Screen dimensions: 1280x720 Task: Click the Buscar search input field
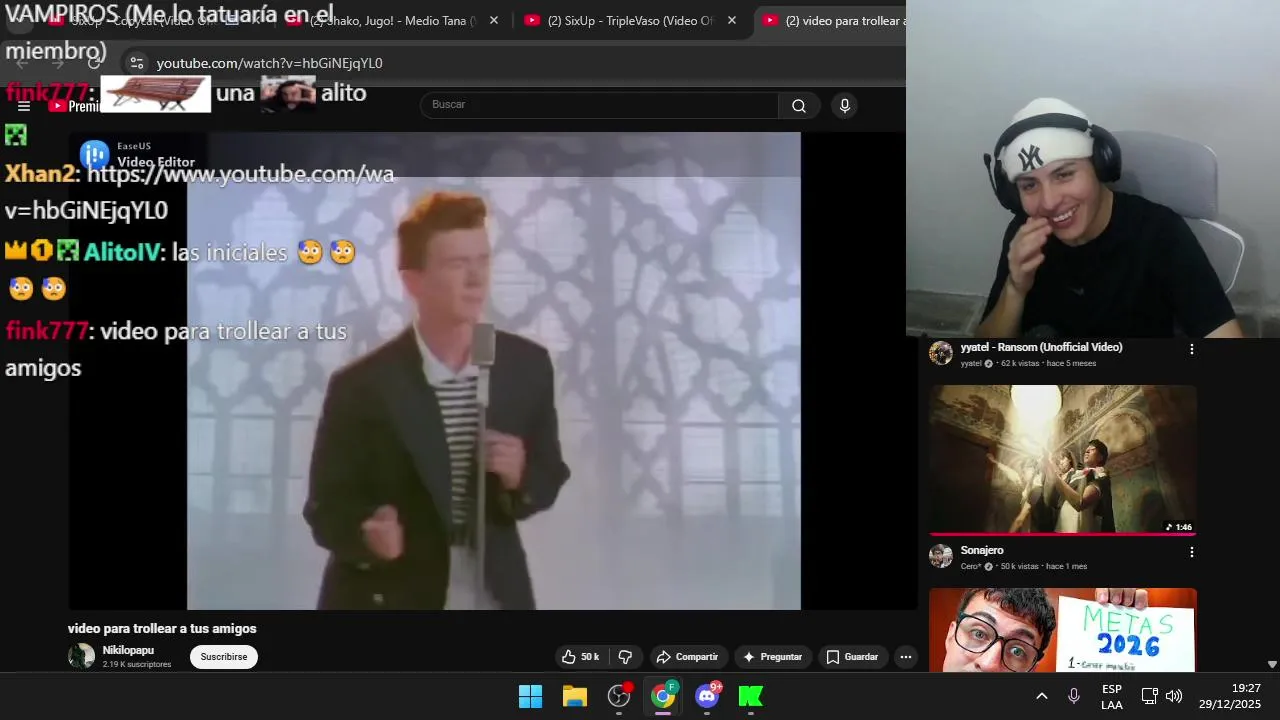tap(600, 105)
